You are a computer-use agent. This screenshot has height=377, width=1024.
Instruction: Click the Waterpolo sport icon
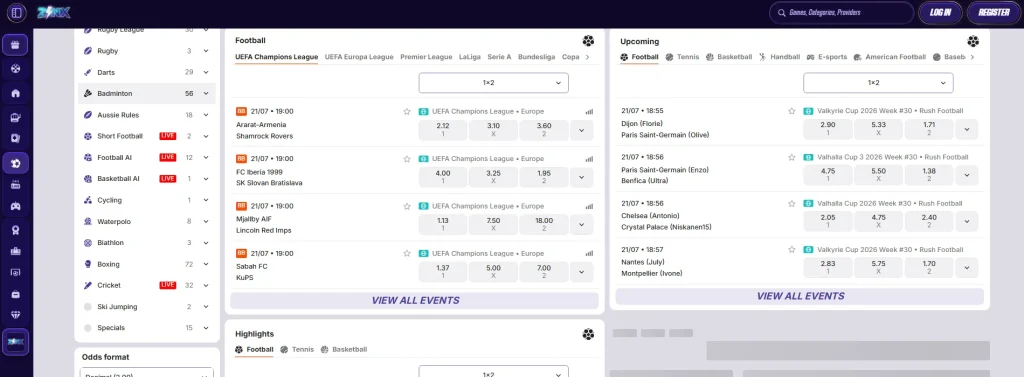point(88,221)
